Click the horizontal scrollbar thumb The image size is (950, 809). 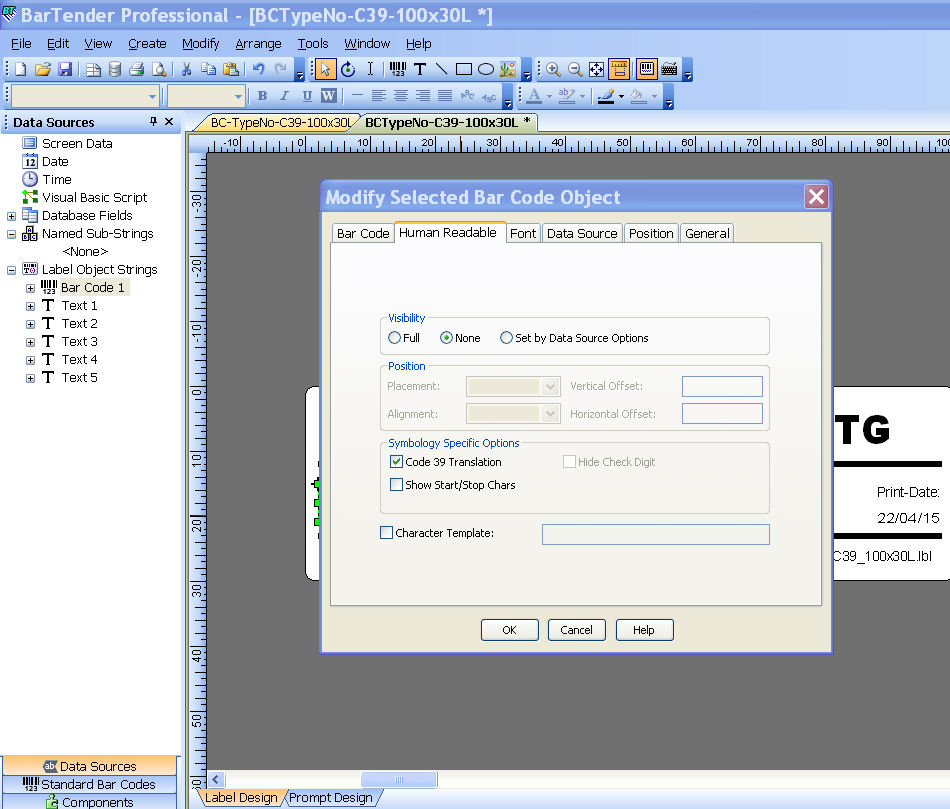399,779
